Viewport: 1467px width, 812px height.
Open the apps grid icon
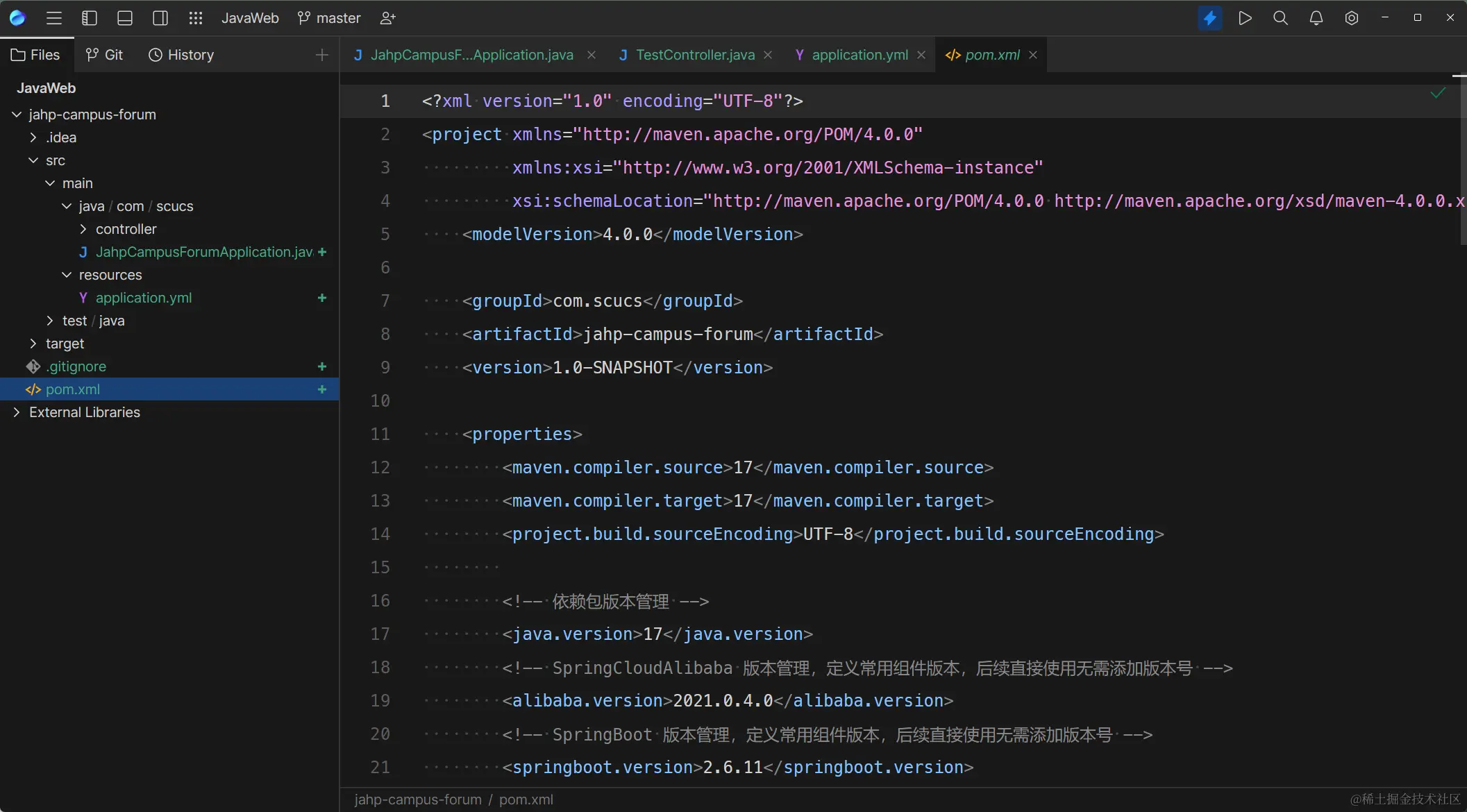point(196,18)
